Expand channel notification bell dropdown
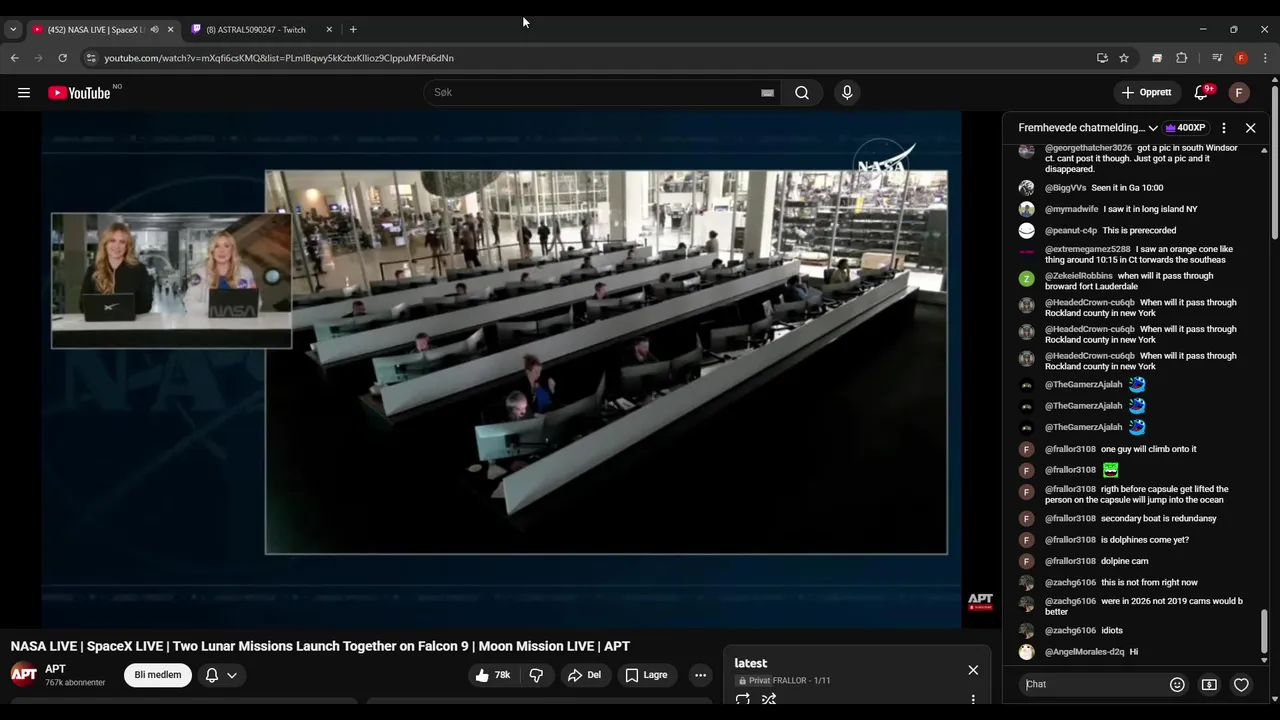The width and height of the screenshot is (1280, 720). click(x=221, y=675)
